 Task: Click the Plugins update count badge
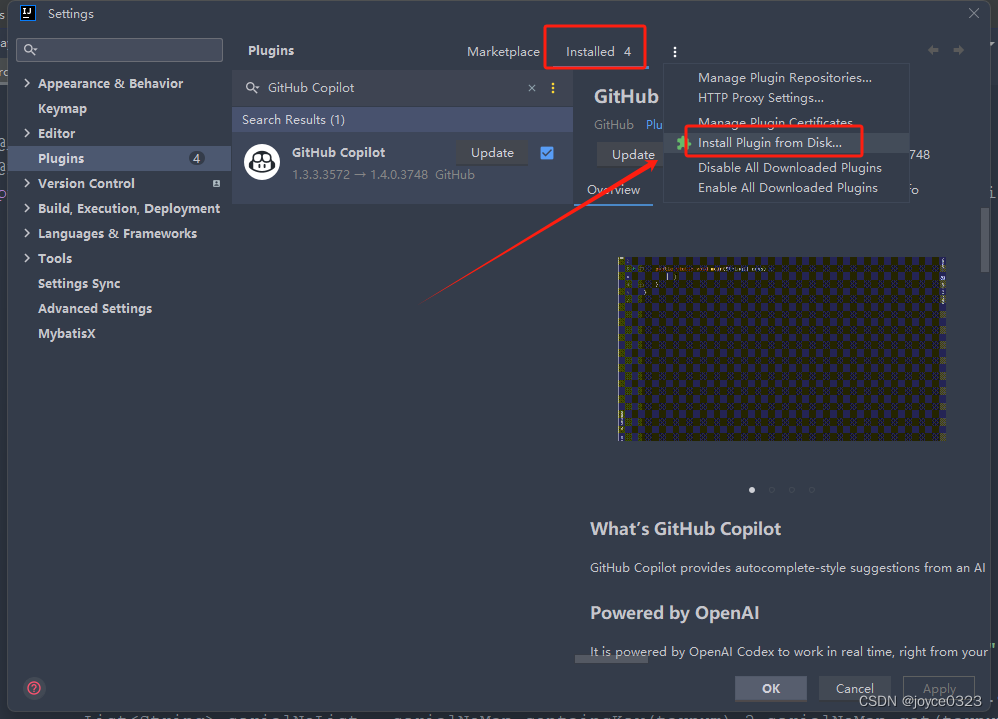(x=197, y=158)
